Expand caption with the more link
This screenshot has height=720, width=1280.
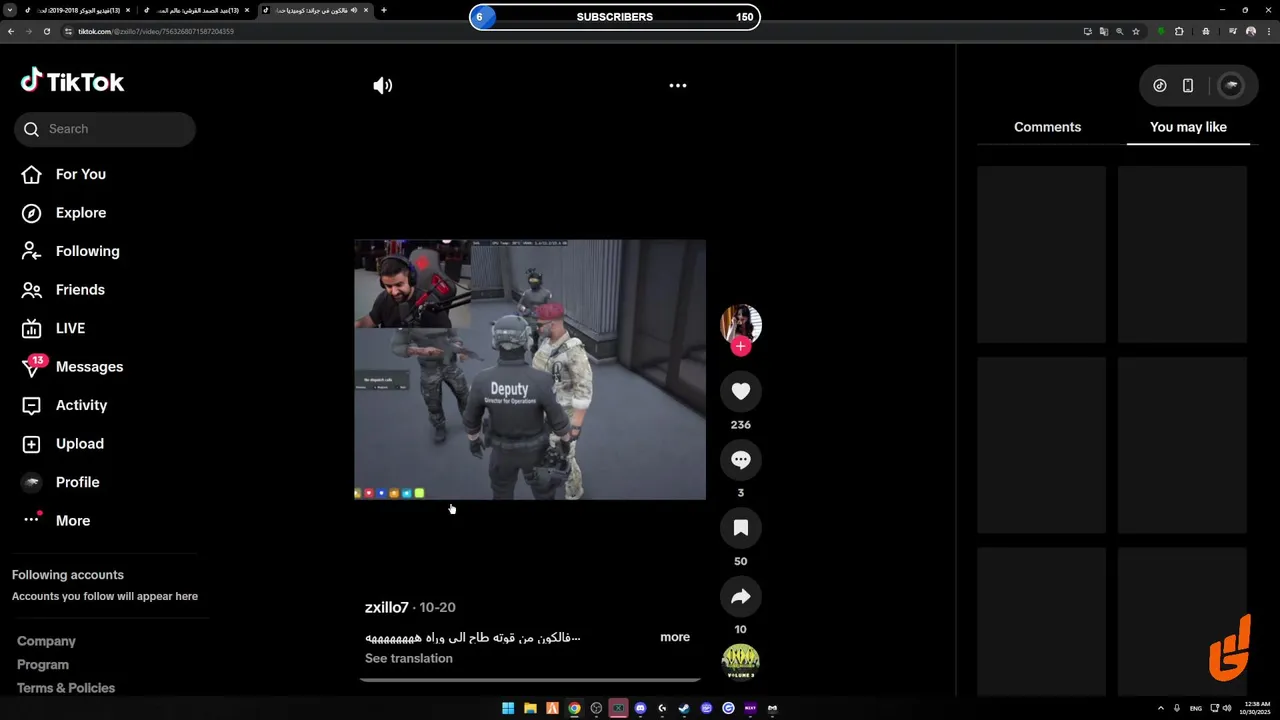[x=675, y=637]
